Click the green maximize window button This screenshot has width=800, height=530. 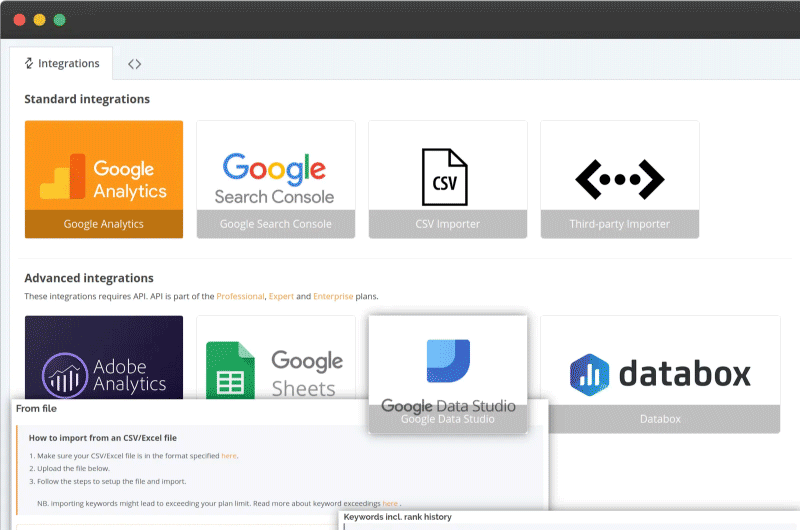pos(60,20)
